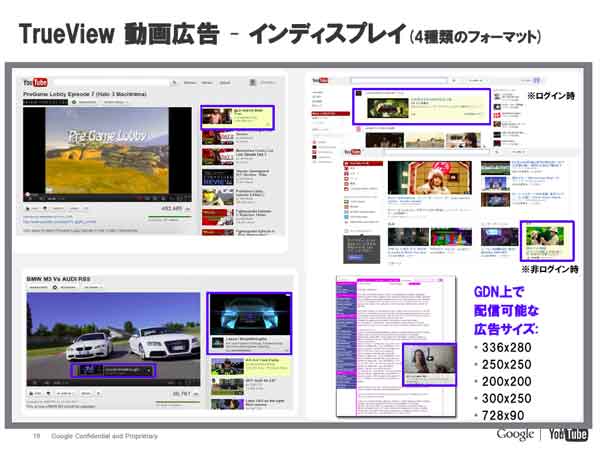Open the blue URL link in the PreGame Lobby description
This screenshot has width=600, height=450.
click(x=59, y=222)
